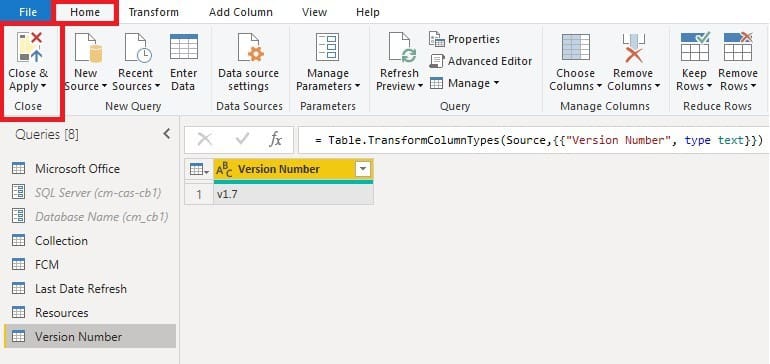Screen dimensions: 770x364
Task: Expand the Recent Sources dropdown arrow
Action: click(x=157, y=87)
